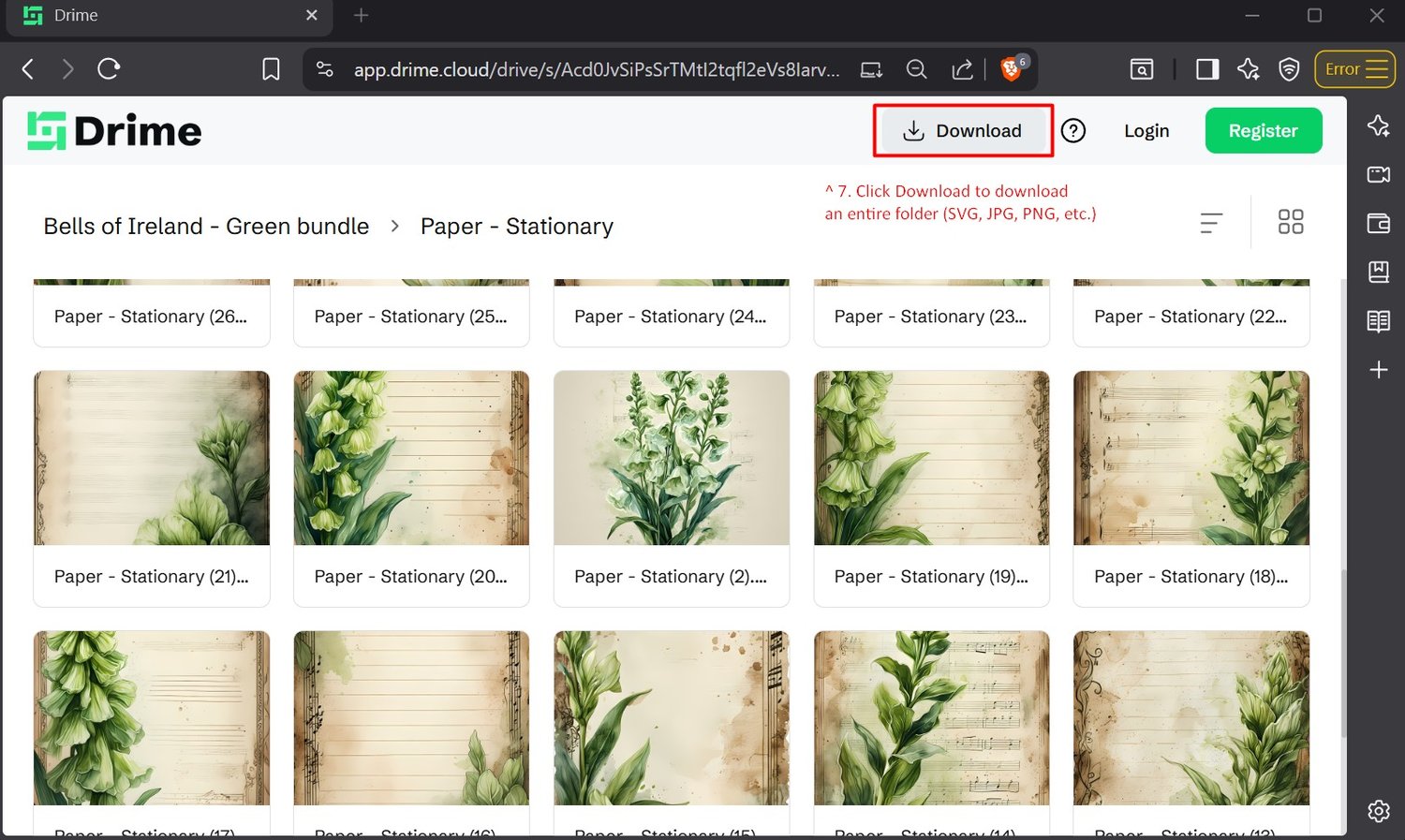Open Brave VPN shield icon

click(1290, 69)
